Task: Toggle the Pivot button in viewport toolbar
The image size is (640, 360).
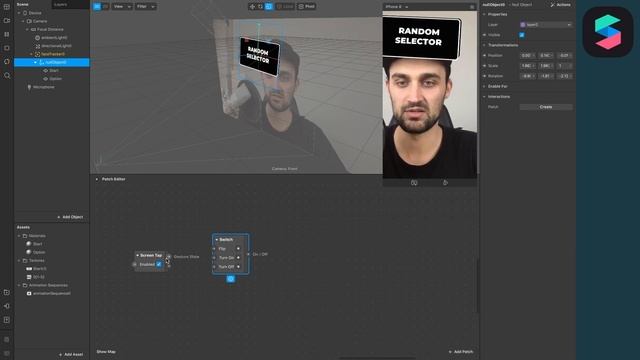Action: click(307, 7)
